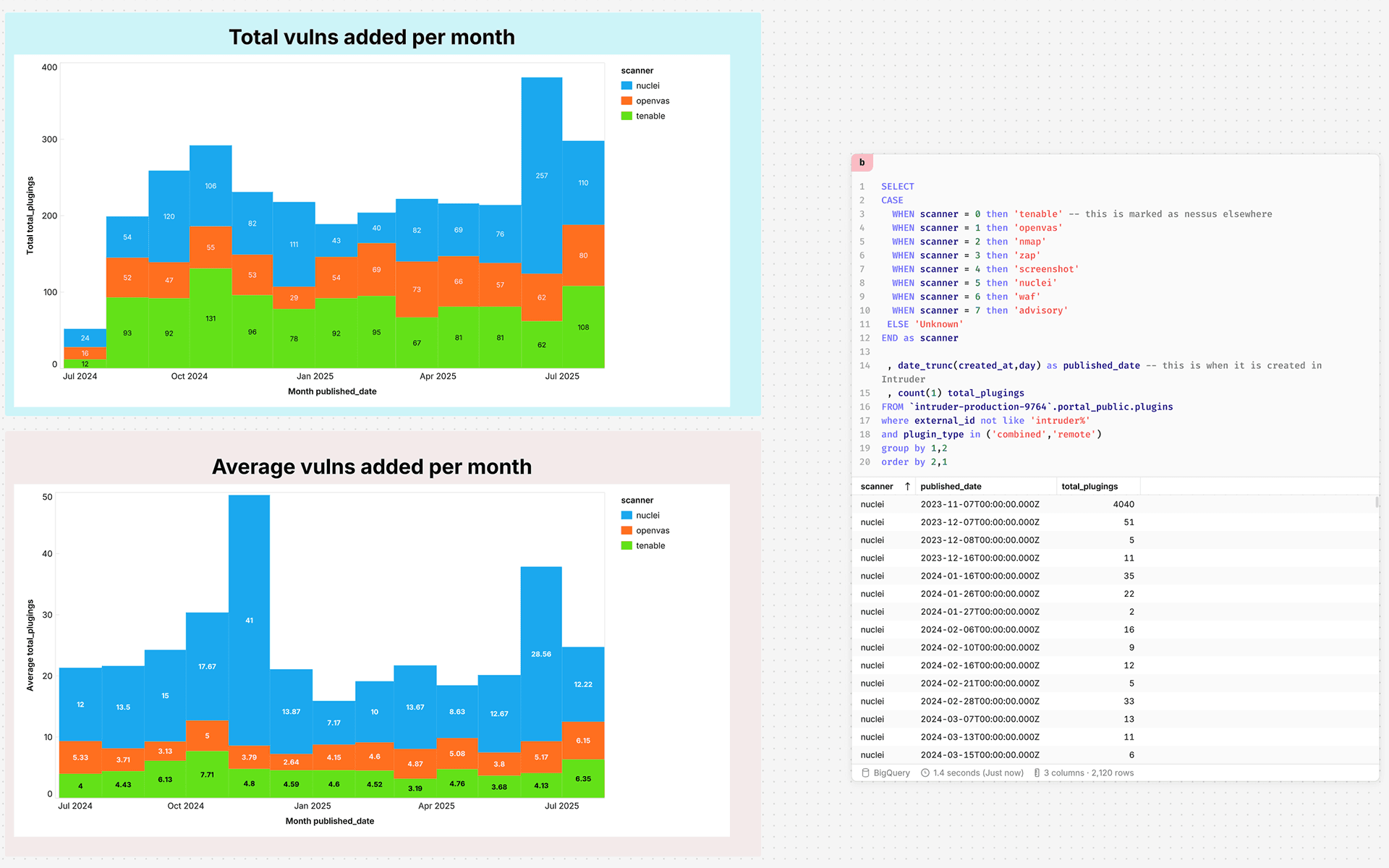This screenshot has width=1389, height=868.
Task: Click the scanner column header
Action: [877, 487]
